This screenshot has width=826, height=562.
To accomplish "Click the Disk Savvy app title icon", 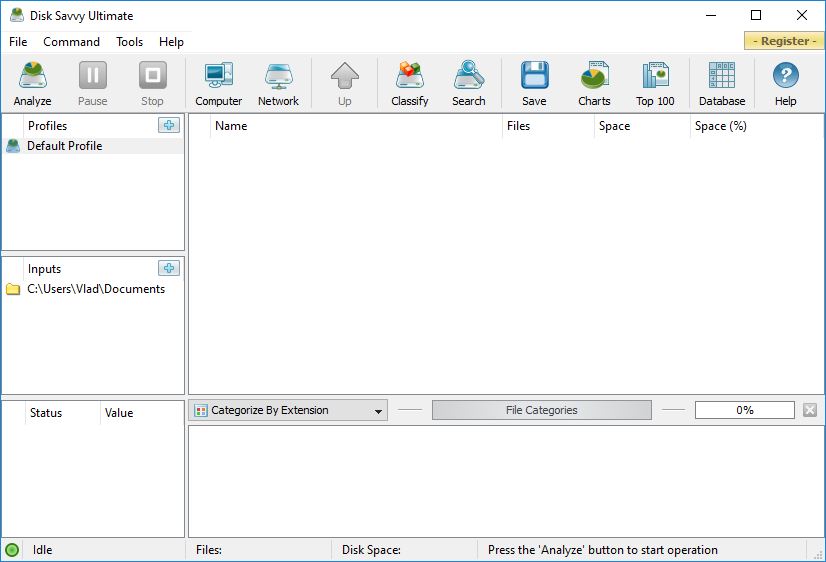I will click(17, 15).
